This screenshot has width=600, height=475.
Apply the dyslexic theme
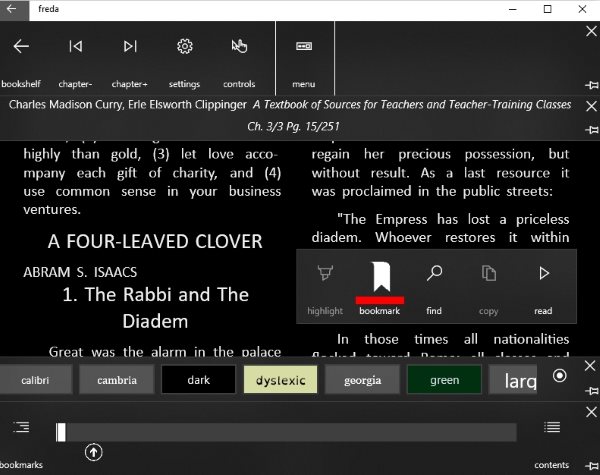(280, 380)
